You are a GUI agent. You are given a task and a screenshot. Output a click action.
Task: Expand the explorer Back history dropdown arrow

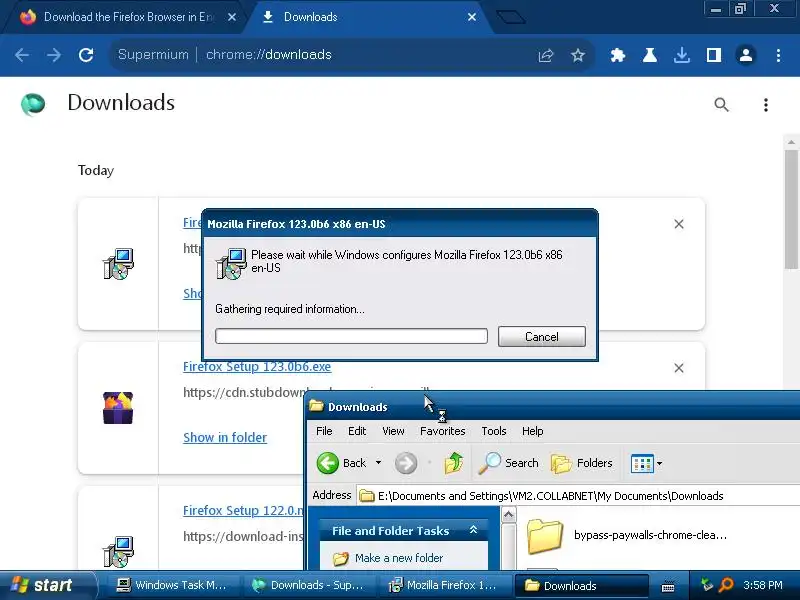pyautogui.click(x=378, y=463)
